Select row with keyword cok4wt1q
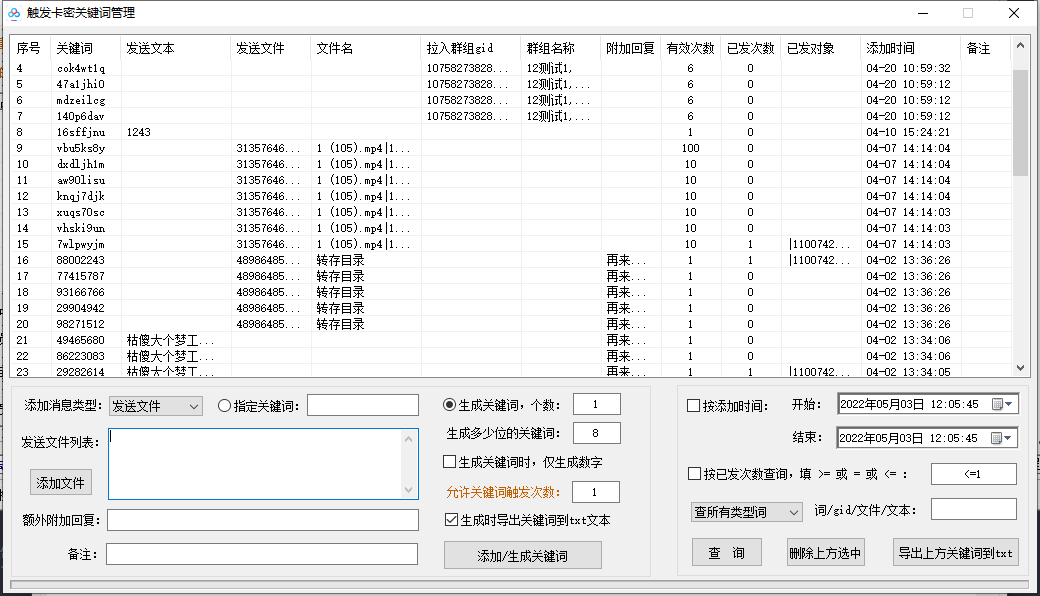1040x596 pixels. click(511, 68)
